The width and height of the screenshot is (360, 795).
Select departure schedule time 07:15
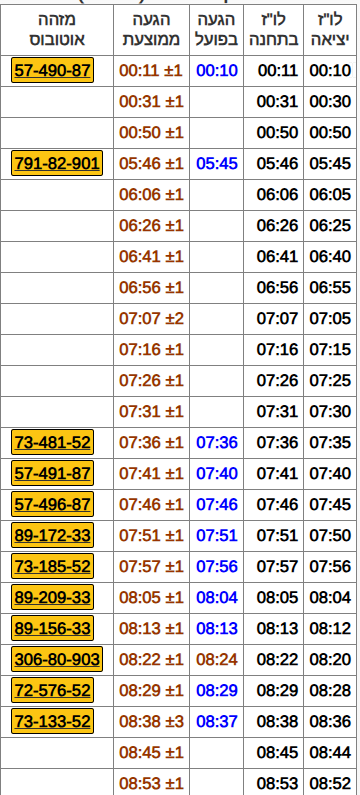330,350
